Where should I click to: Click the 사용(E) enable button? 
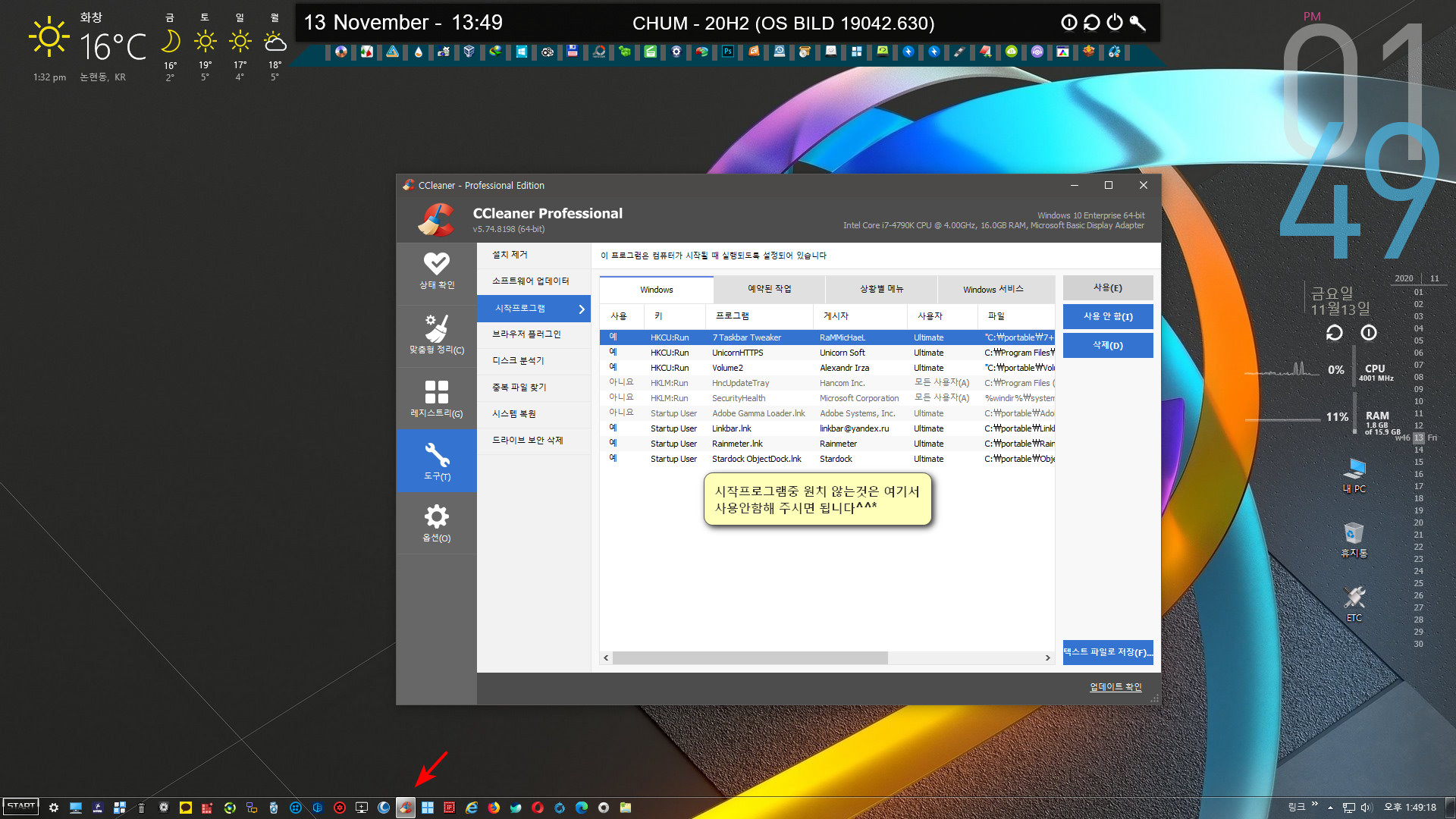click(x=1108, y=288)
